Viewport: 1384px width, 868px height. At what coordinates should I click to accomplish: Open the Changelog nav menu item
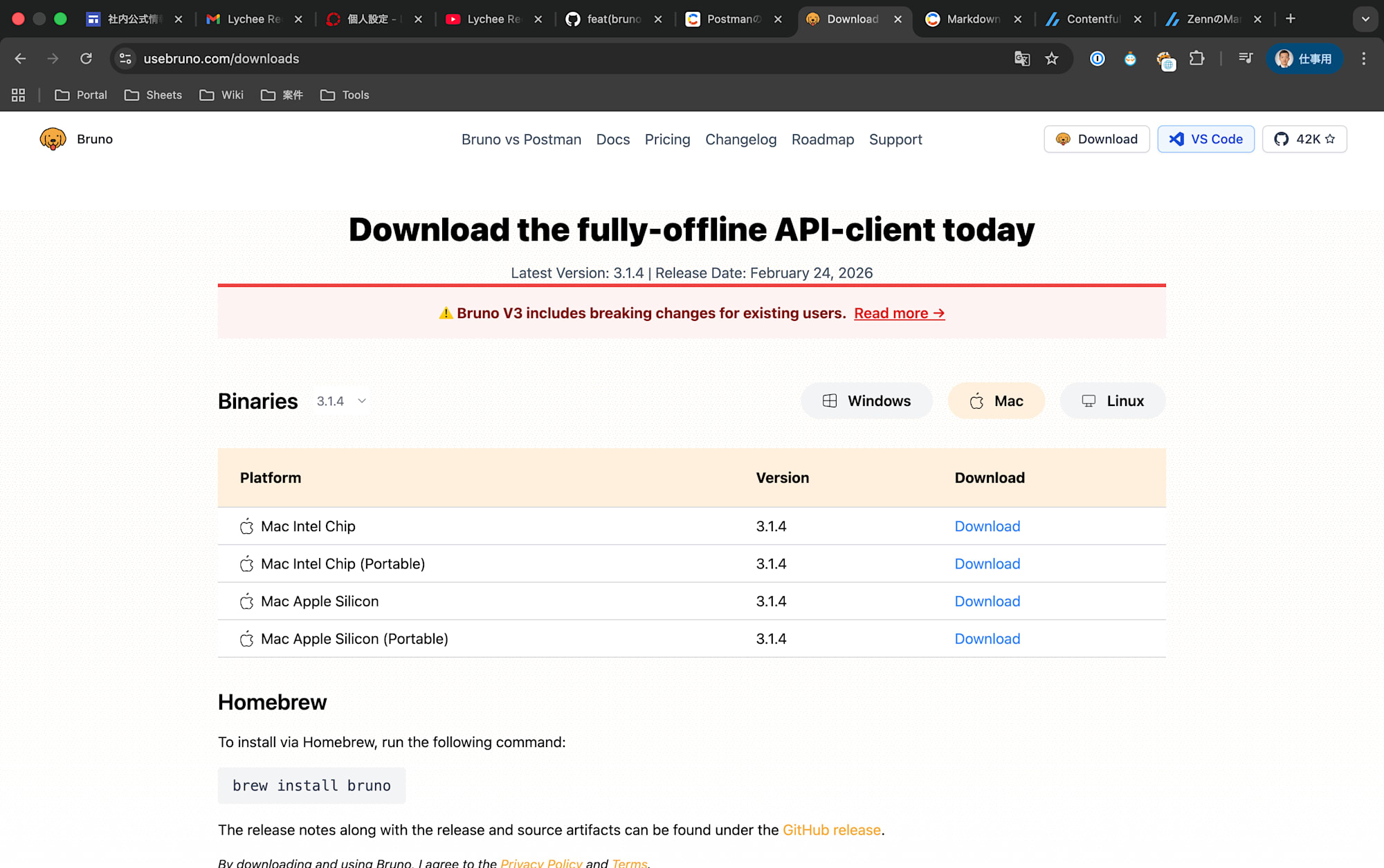740,140
